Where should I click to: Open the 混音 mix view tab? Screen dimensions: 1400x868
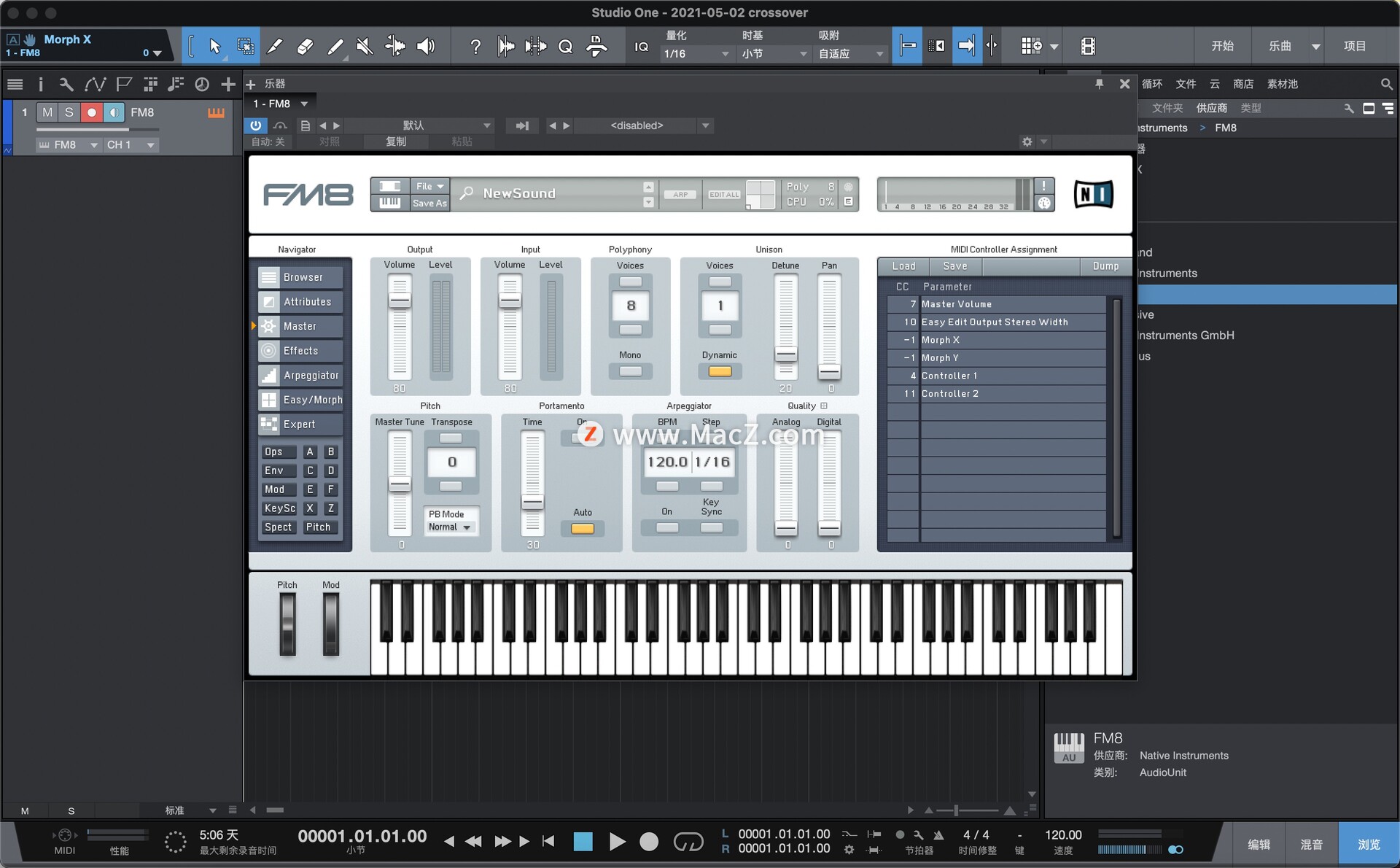pyautogui.click(x=1312, y=844)
